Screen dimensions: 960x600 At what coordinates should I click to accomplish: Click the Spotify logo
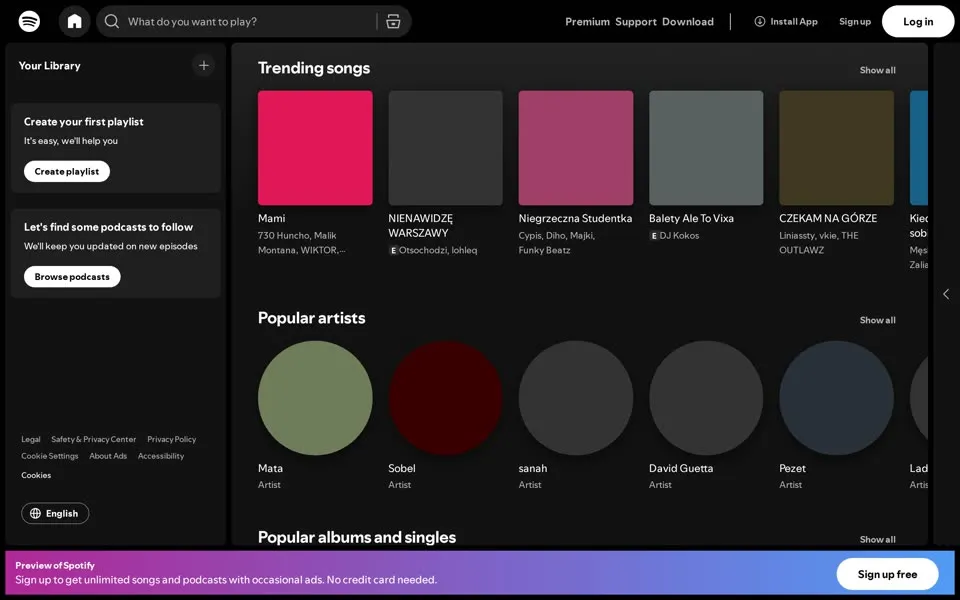pos(29,21)
